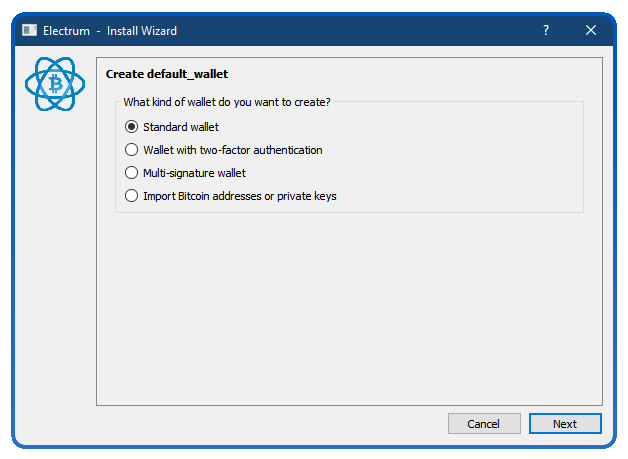Select the Standard wallet radio button
The image size is (628, 459).
pyautogui.click(x=131, y=127)
